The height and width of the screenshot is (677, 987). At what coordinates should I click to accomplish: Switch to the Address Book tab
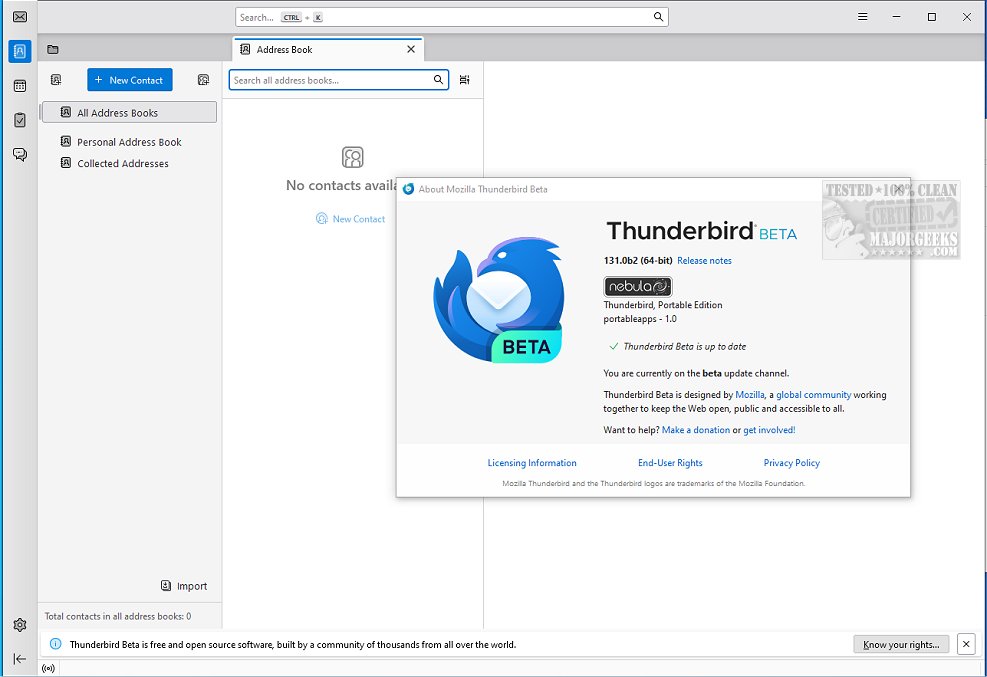pyautogui.click(x=328, y=49)
